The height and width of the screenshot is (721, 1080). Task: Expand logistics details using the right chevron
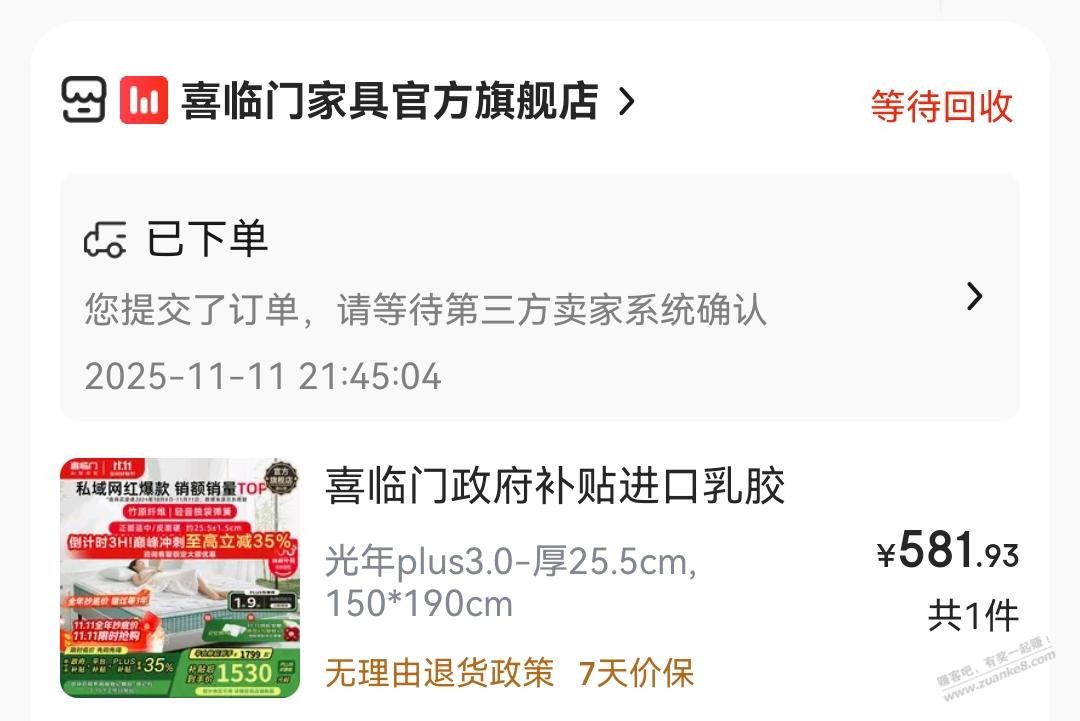tap(974, 296)
